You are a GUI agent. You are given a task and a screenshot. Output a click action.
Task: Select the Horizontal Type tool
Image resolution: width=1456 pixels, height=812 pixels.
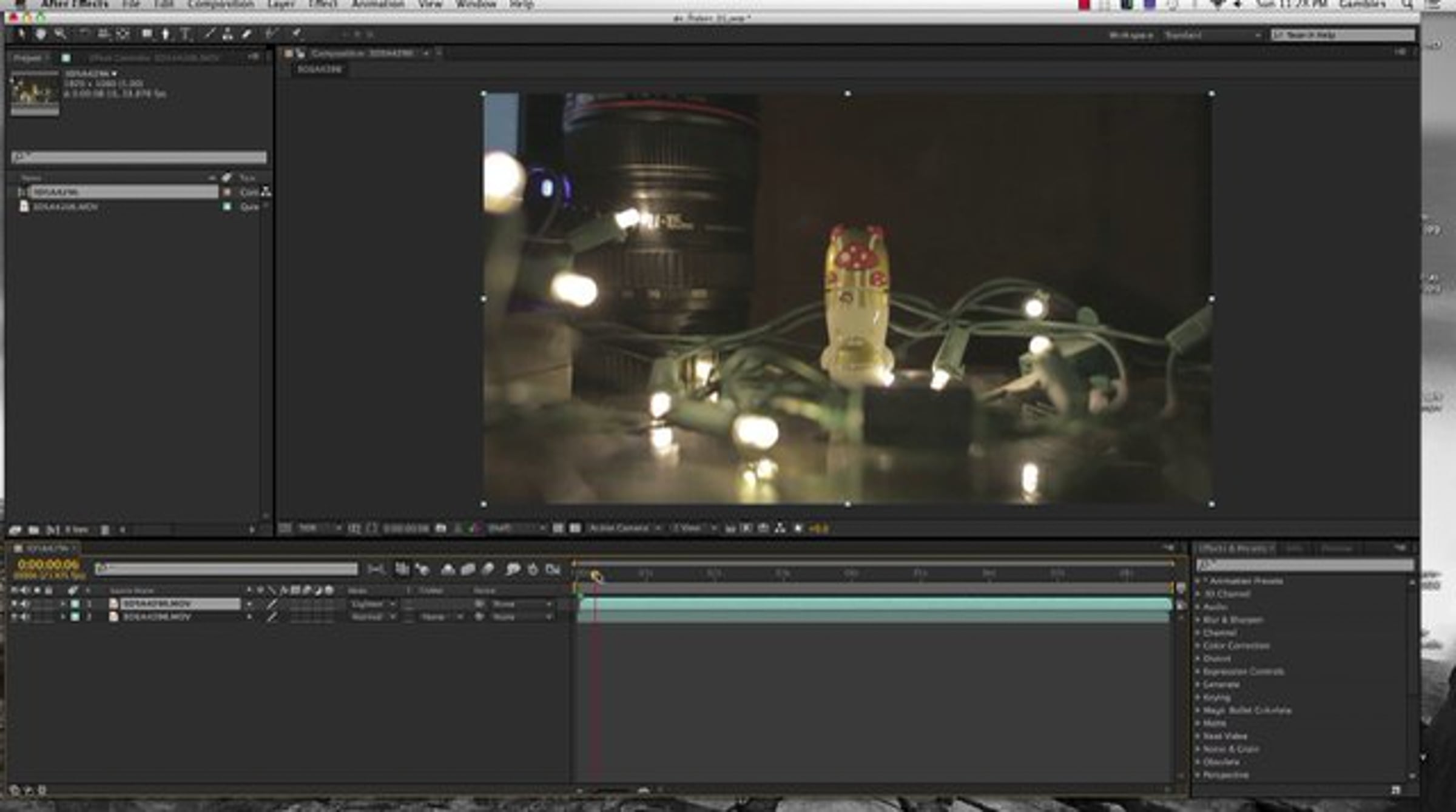click(186, 34)
